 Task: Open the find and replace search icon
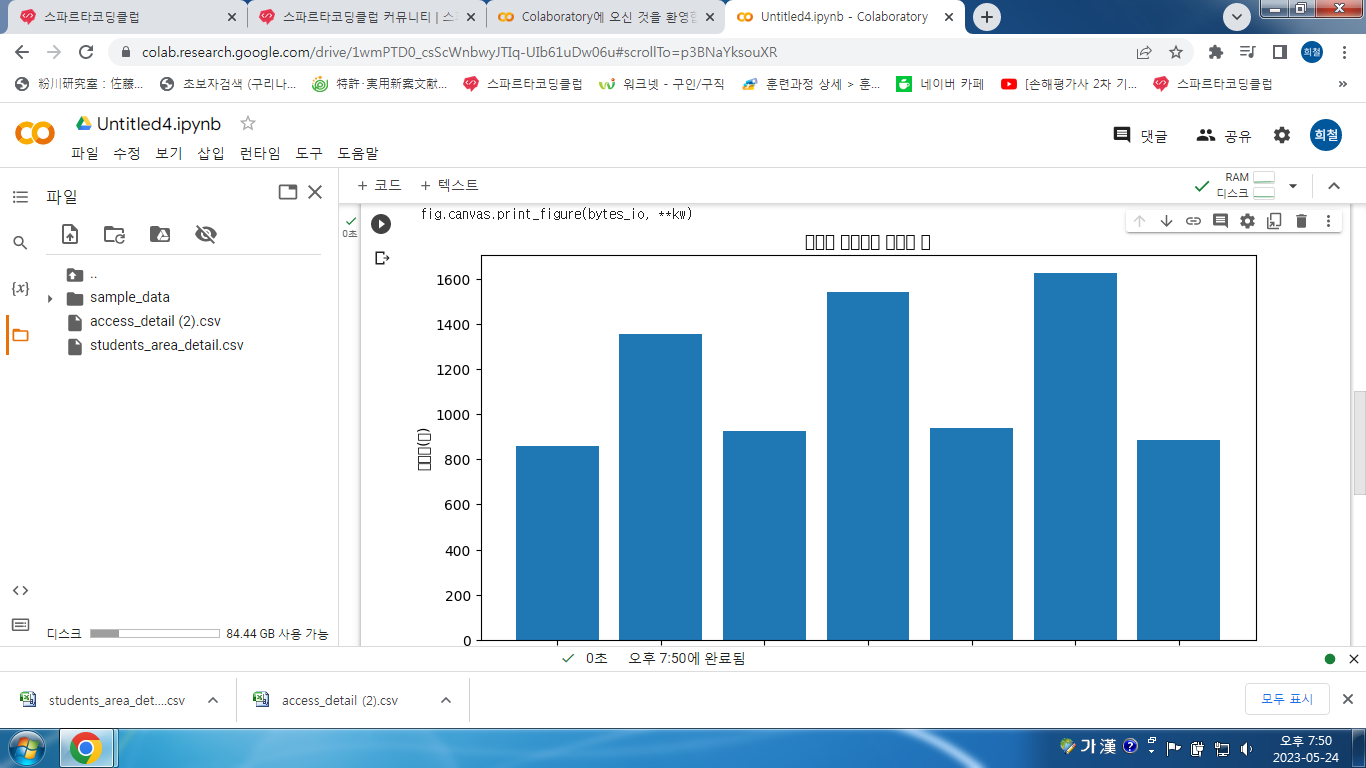(x=20, y=243)
